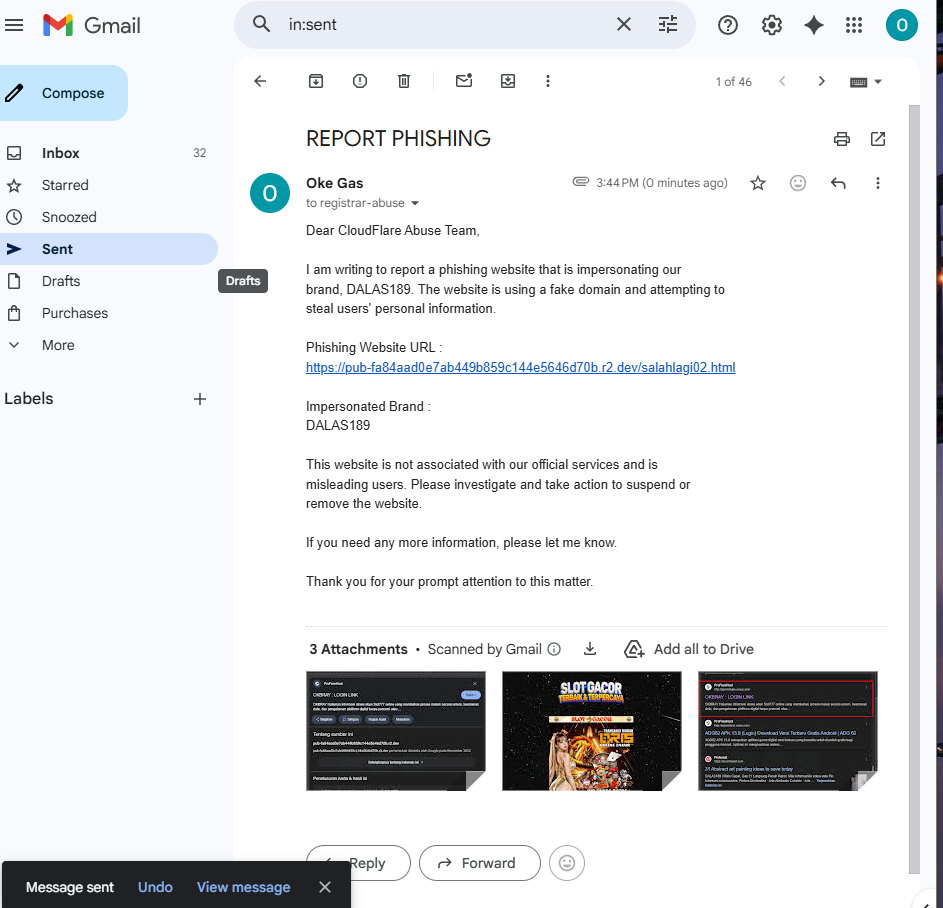This screenshot has width=943, height=908.
Task: Dismiss the Message sent notification
Action: coord(325,887)
